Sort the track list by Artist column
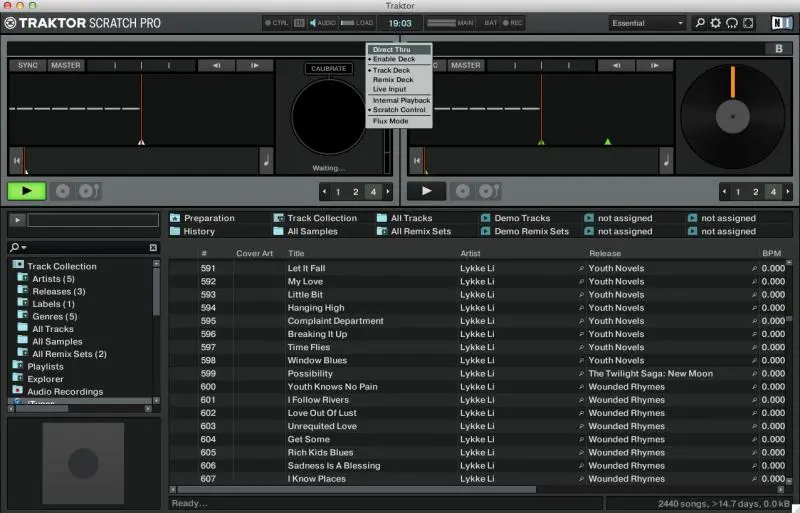 point(470,253)
